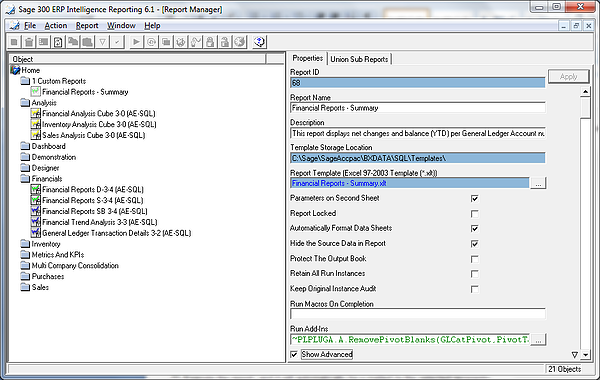The width and height of the screenshot is (600, 380).
Task: Click the gray square Add toolbar icon
Action: (x=14, y=42)
